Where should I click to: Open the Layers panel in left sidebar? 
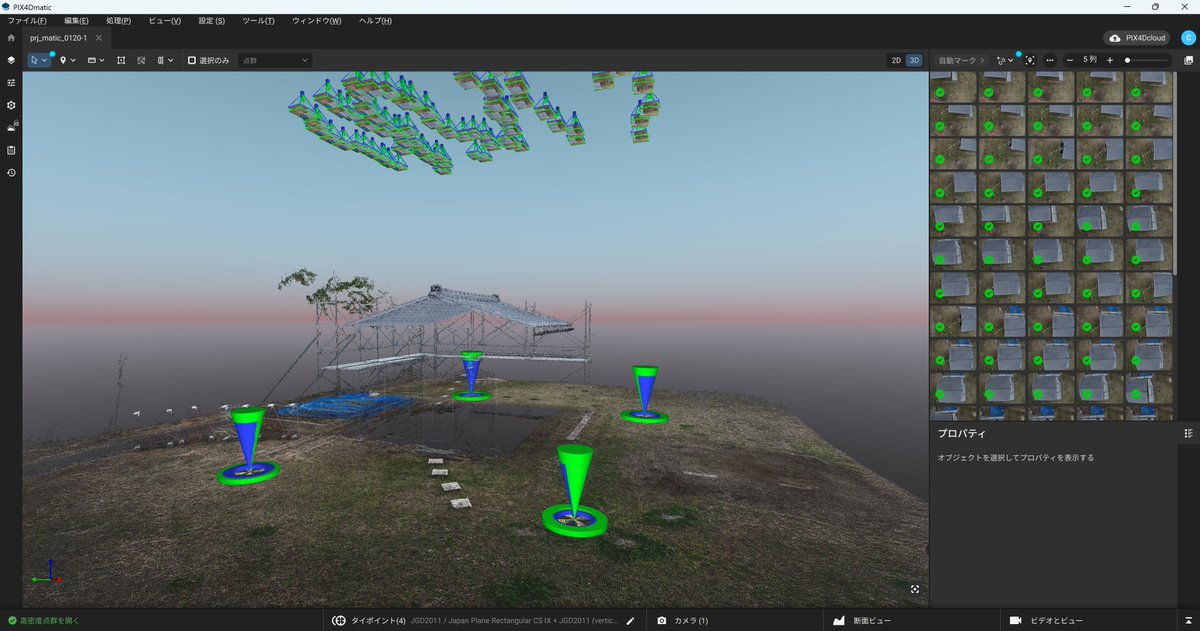click(x=10, y=59)
